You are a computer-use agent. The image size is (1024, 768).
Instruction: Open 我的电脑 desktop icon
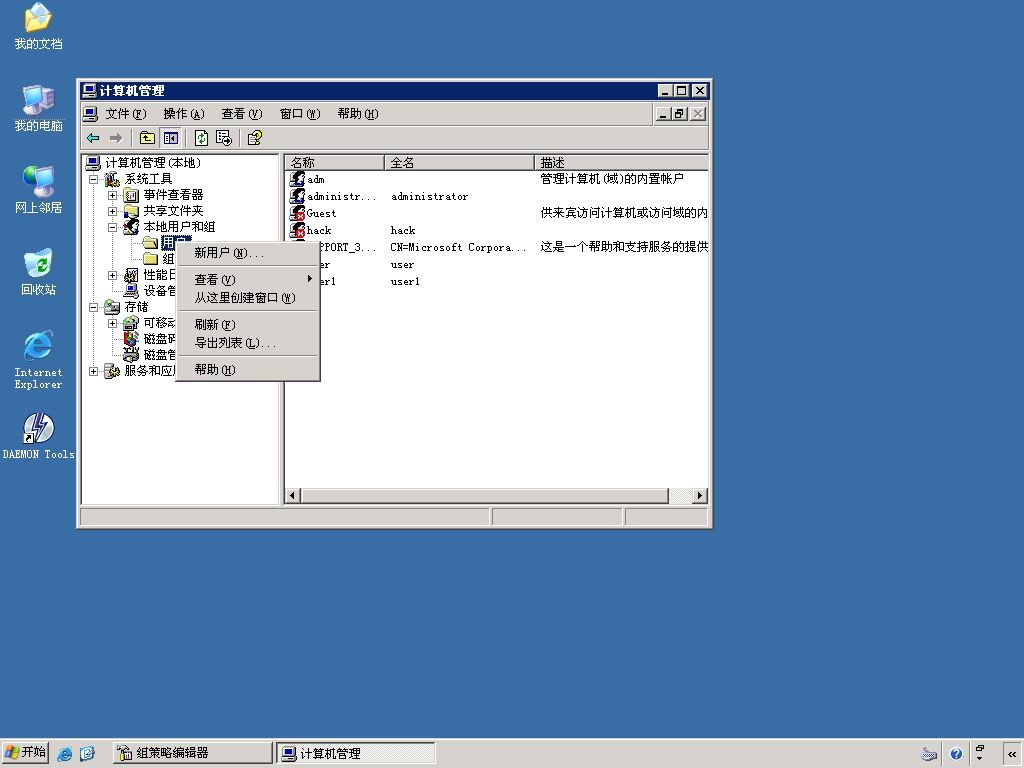point(39,109)
